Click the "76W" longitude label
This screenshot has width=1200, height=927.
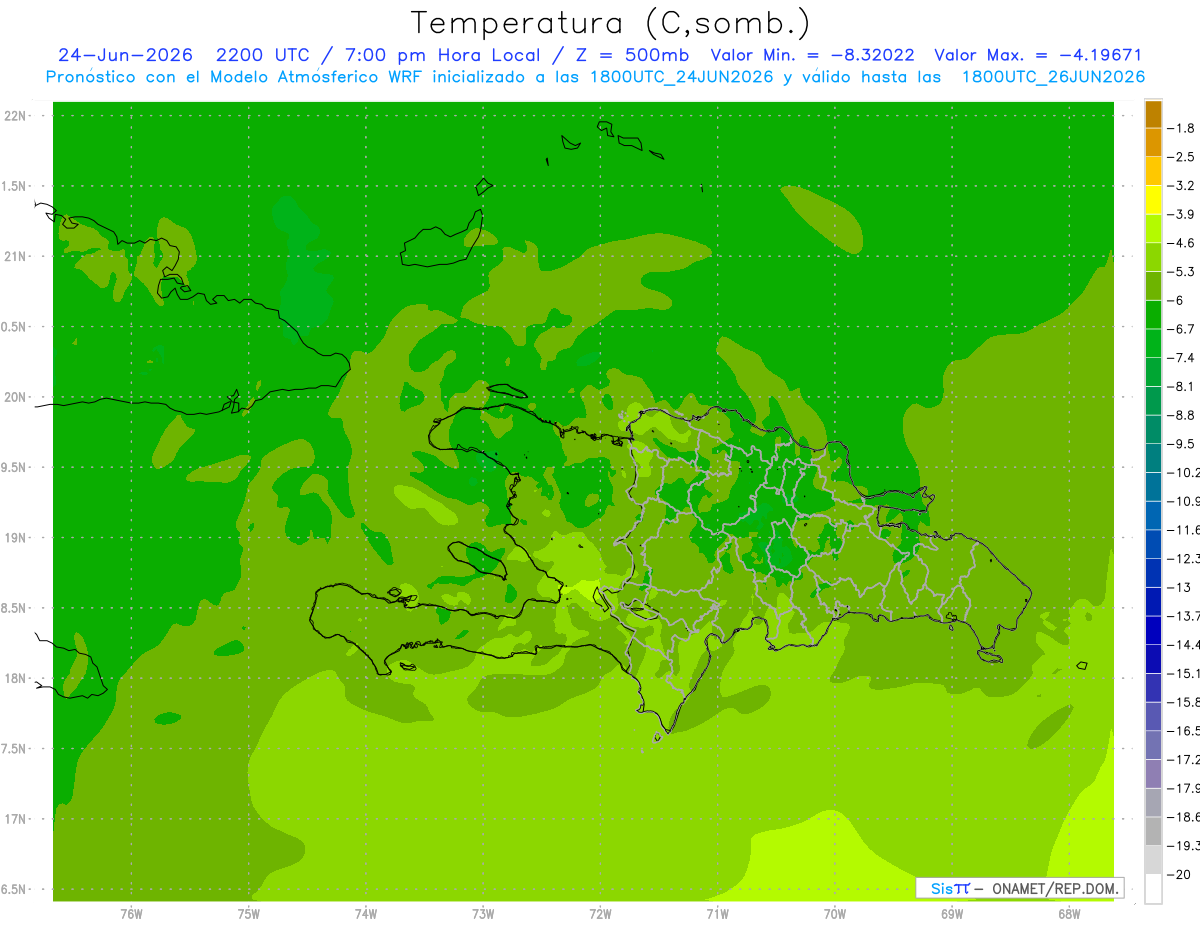131,914
